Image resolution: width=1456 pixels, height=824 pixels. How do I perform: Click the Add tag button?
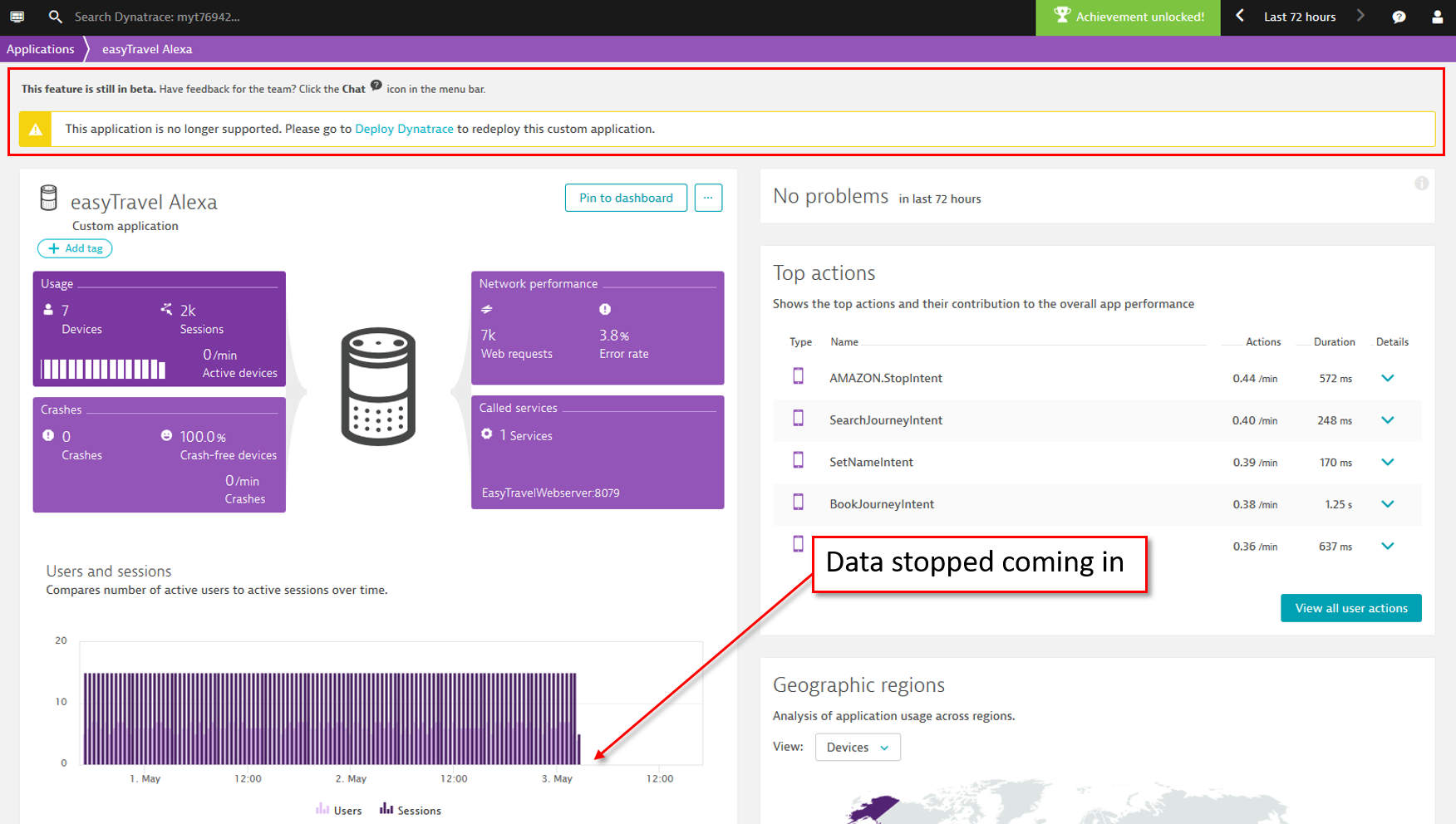coord(75,248)
